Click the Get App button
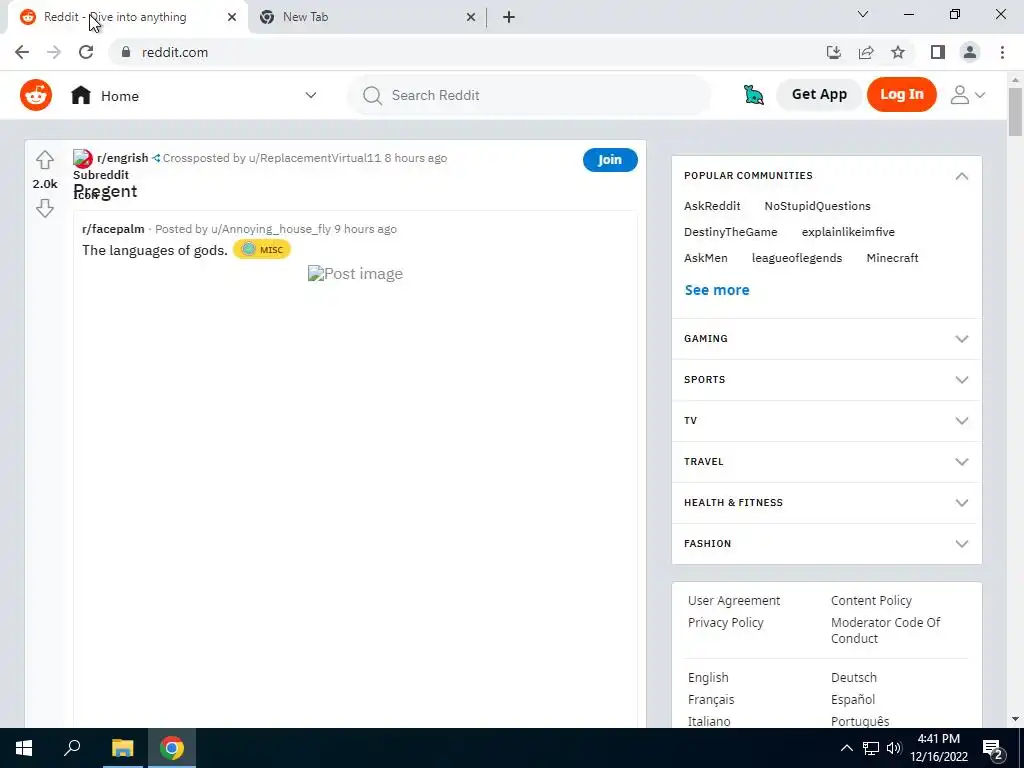 pos(819,95)
